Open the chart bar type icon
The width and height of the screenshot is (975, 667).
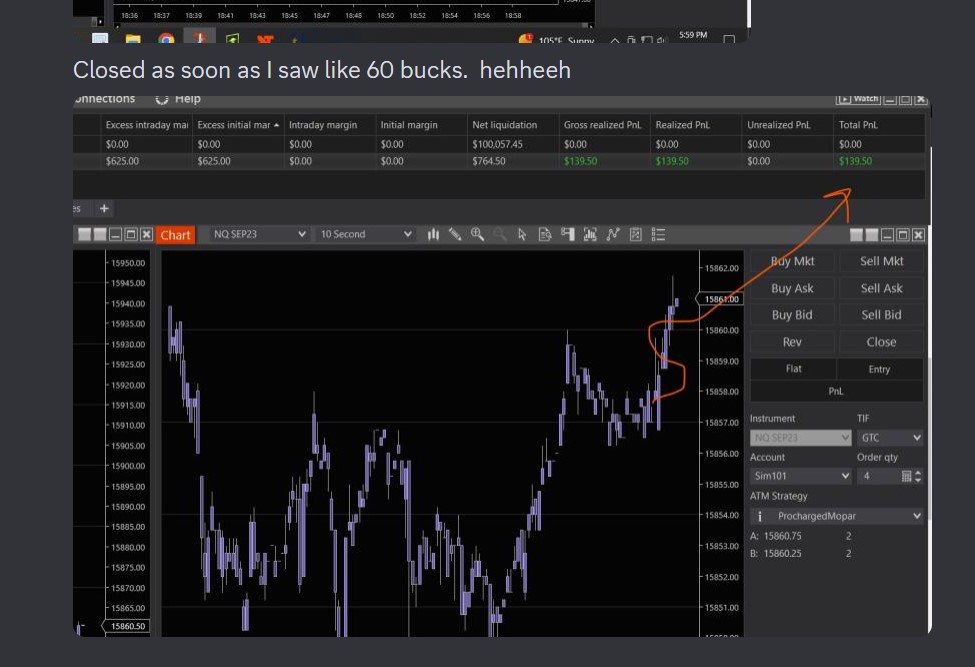433,234
